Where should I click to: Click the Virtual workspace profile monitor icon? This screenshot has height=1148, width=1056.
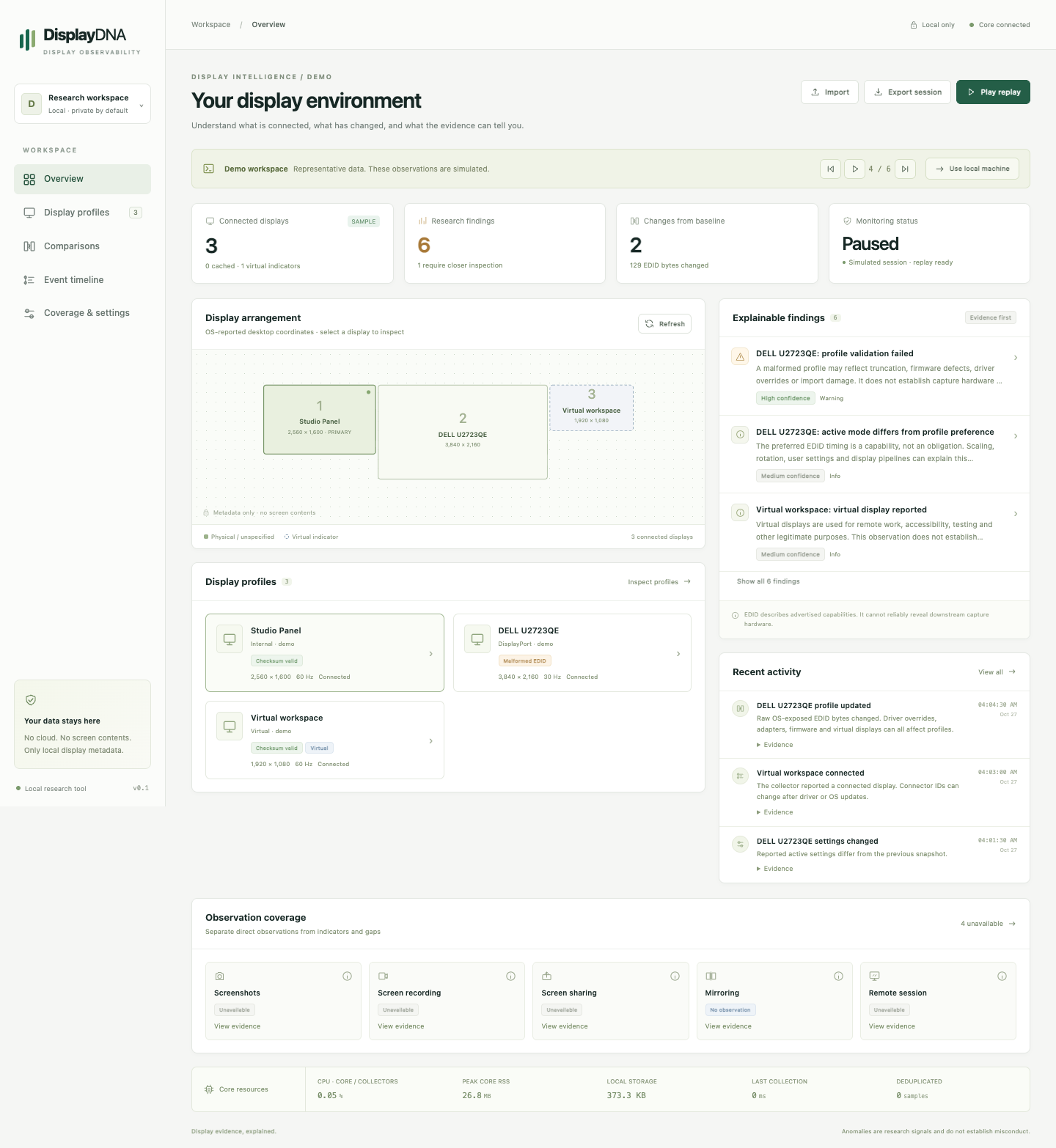coord(230,726)
